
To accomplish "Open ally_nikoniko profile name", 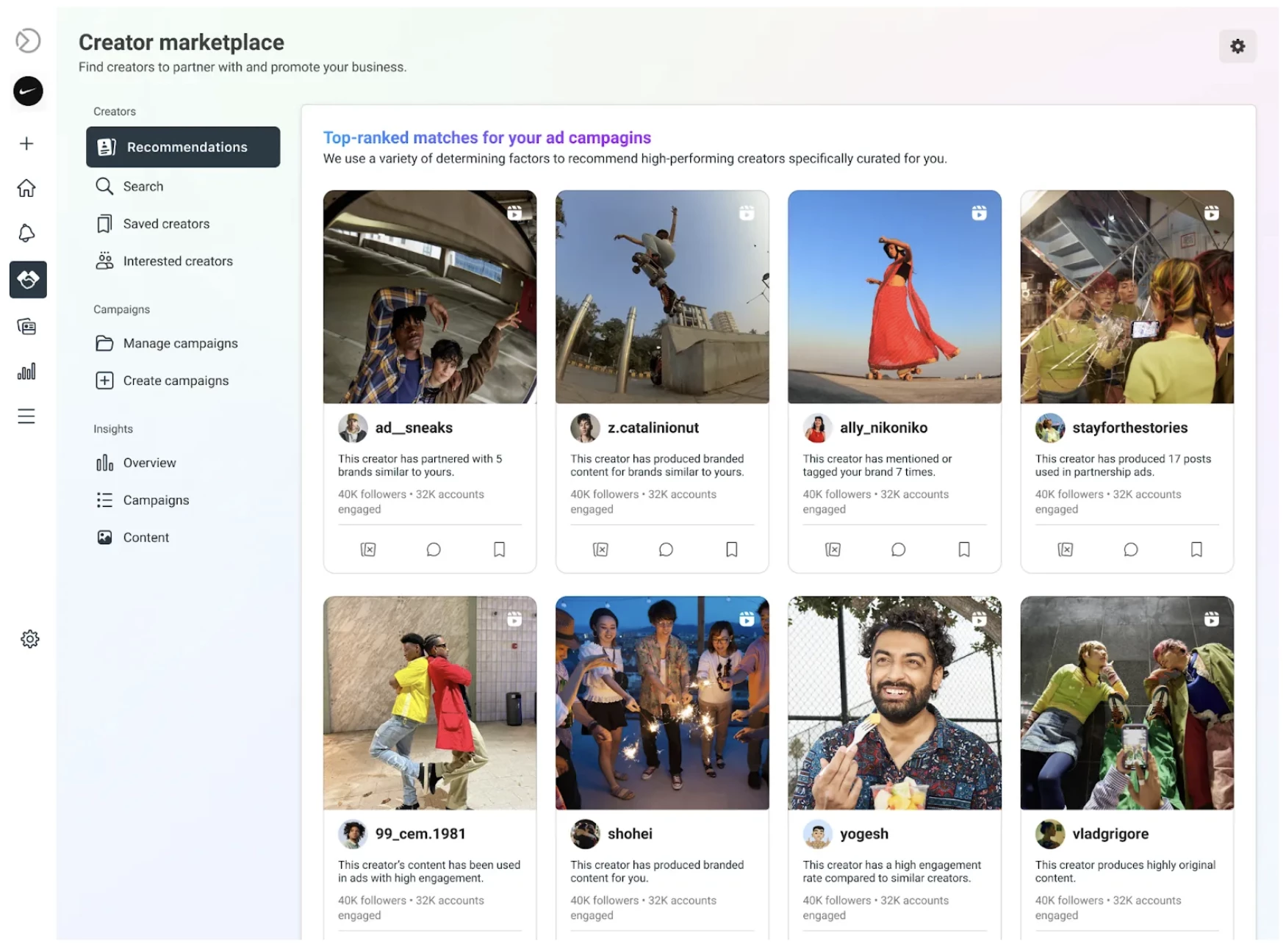I will pyautogui.click(x=883, y=428).
